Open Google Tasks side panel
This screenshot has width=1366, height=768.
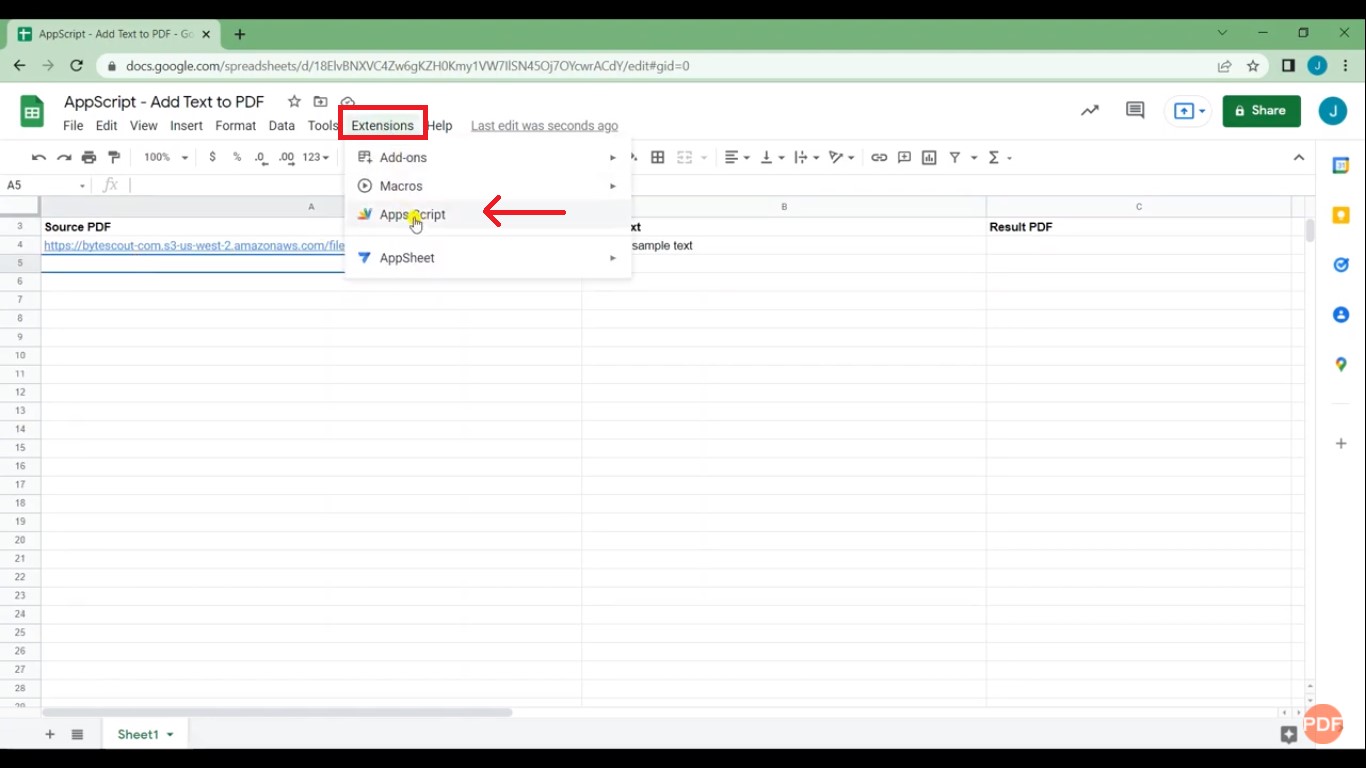click(x=1341, y=265)
